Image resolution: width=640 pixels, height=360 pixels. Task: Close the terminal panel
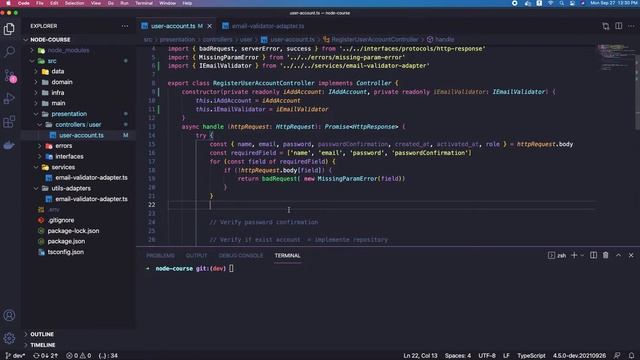[x=631, y=255]
